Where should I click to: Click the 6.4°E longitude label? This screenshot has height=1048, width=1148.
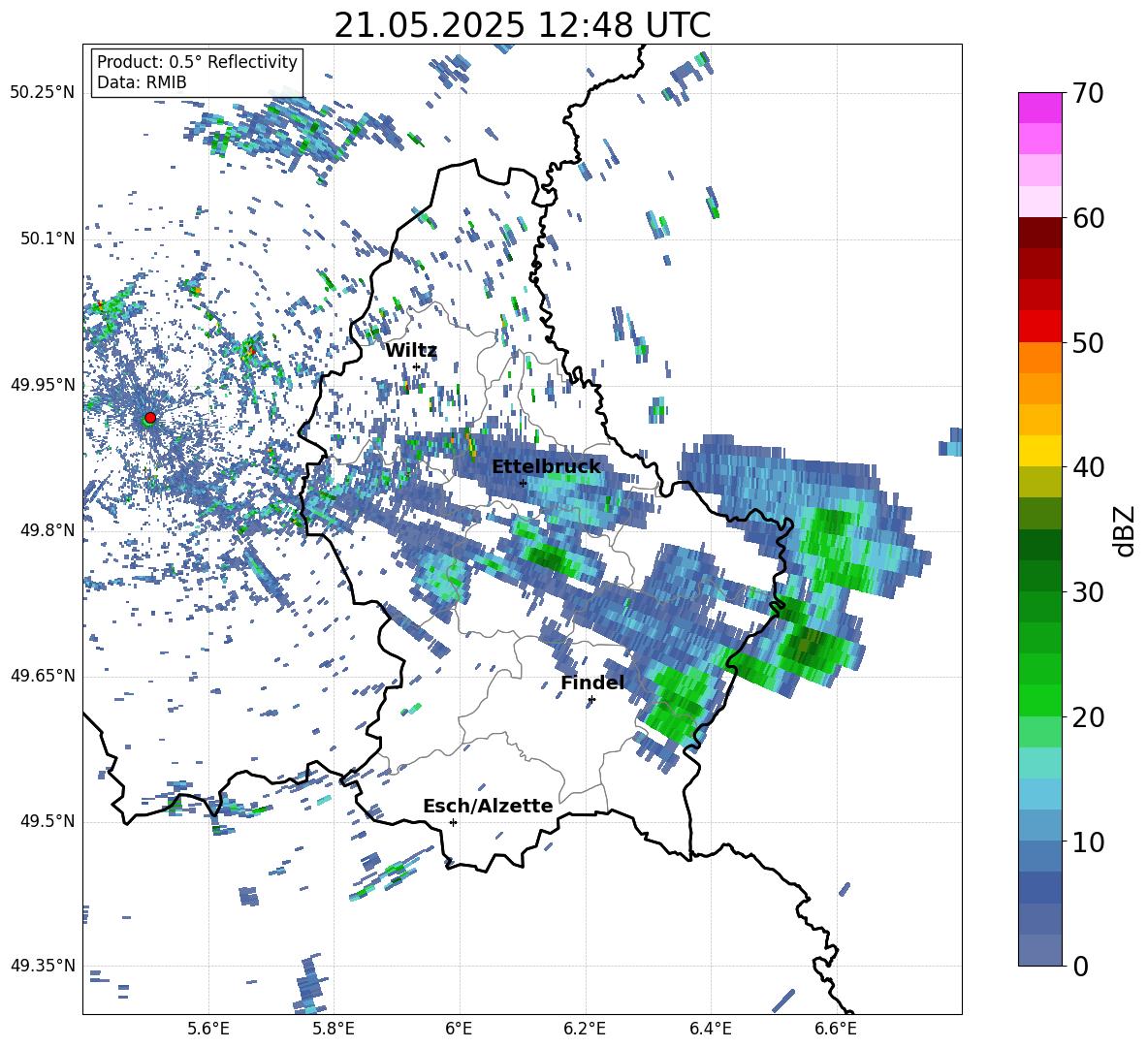pyautogui.click(x=710, y=1029)
